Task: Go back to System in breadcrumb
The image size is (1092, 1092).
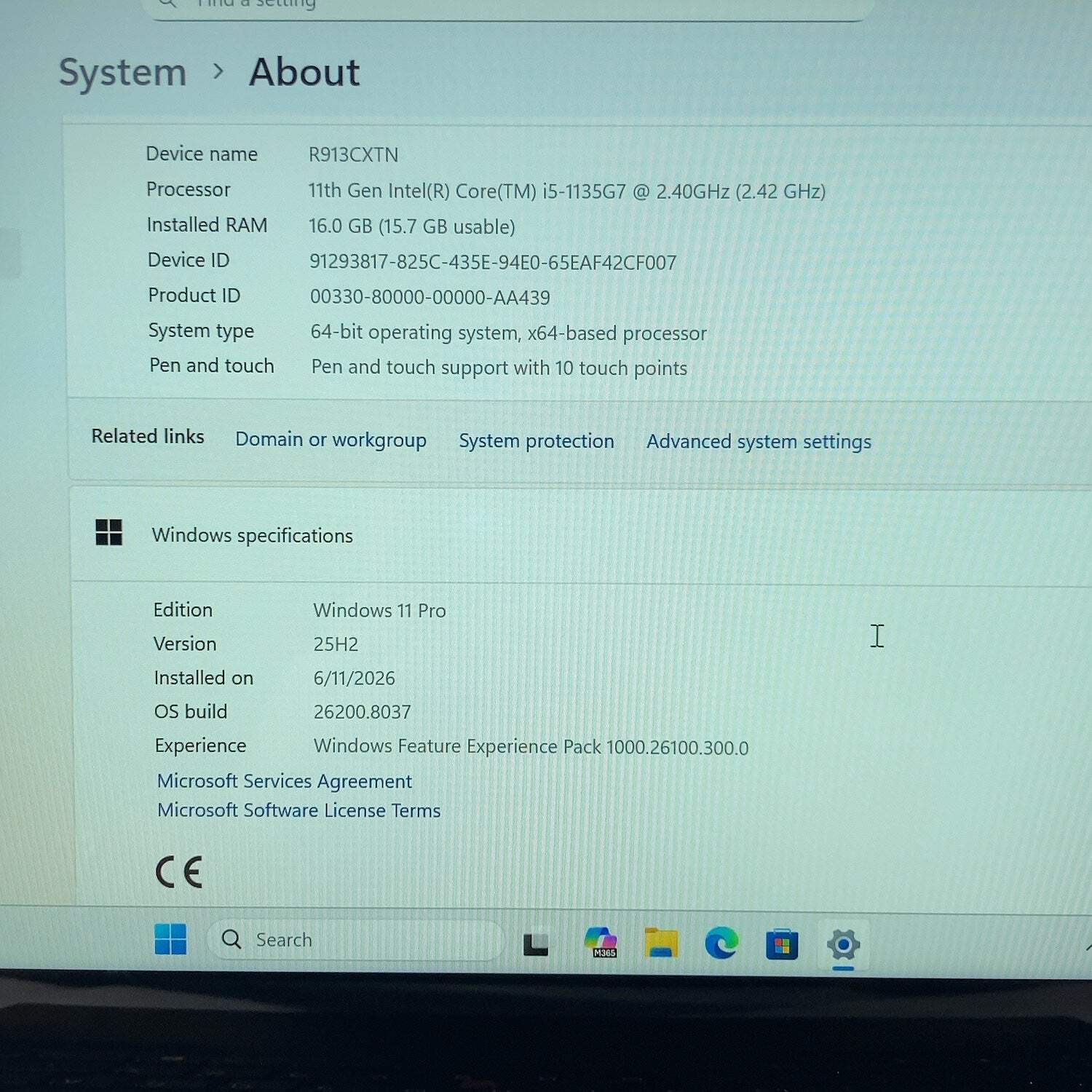Action: 122,73
